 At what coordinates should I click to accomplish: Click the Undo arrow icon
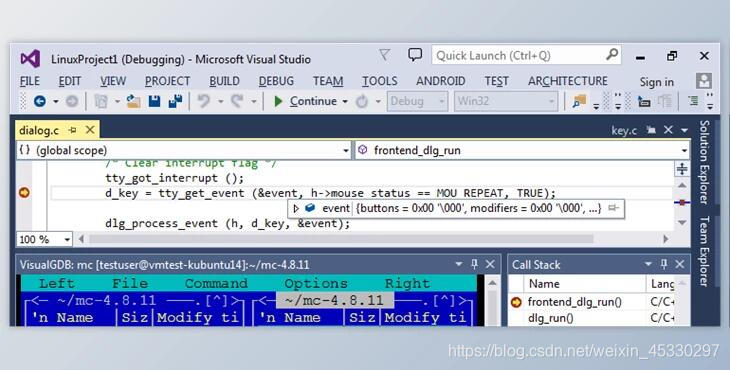[x=203, y=101]
